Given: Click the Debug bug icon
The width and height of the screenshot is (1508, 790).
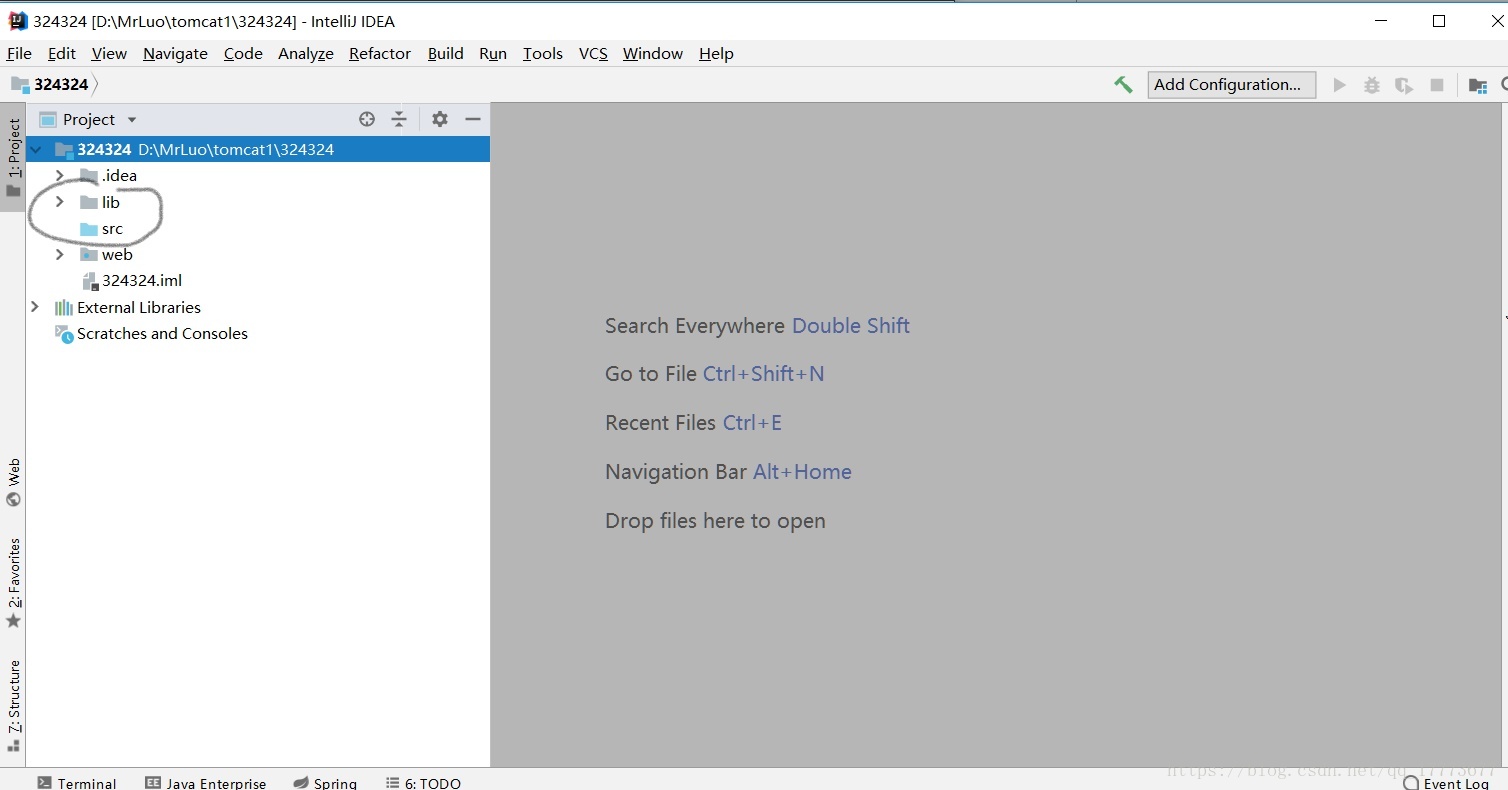Looking at the screenshot, I should pyautogui.click(x=1372, y=85).
